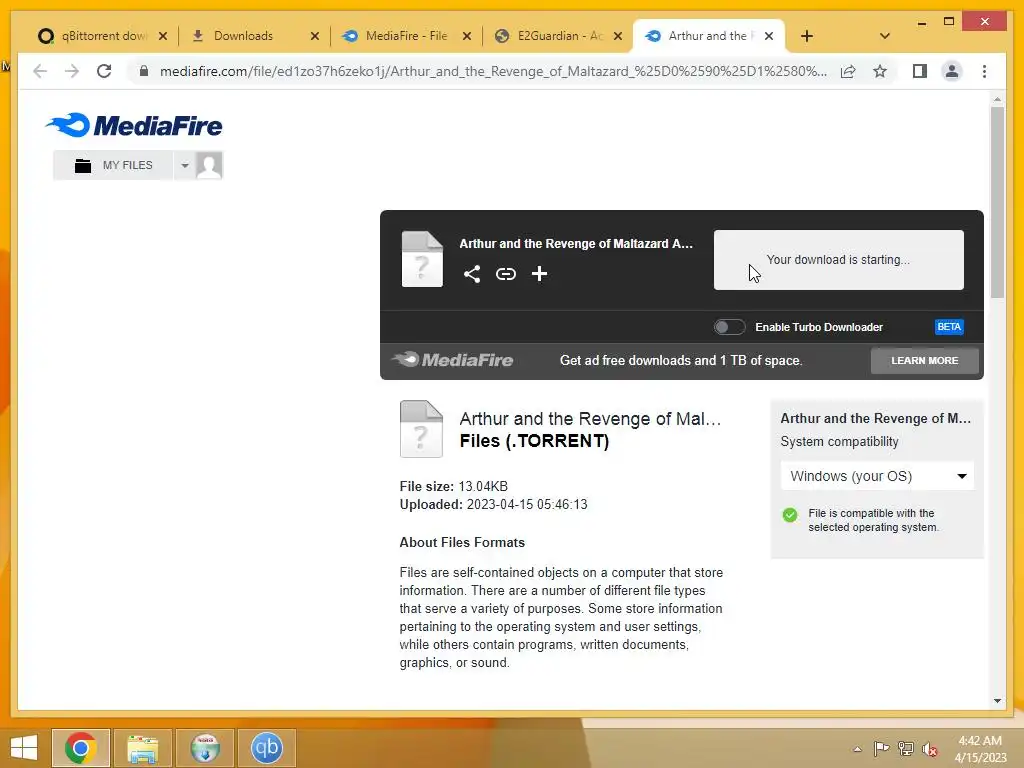Click the scrollbar down arrow
Image resolution: width=1024 pixels, height=768 pixels.
(x=997, y=701)
